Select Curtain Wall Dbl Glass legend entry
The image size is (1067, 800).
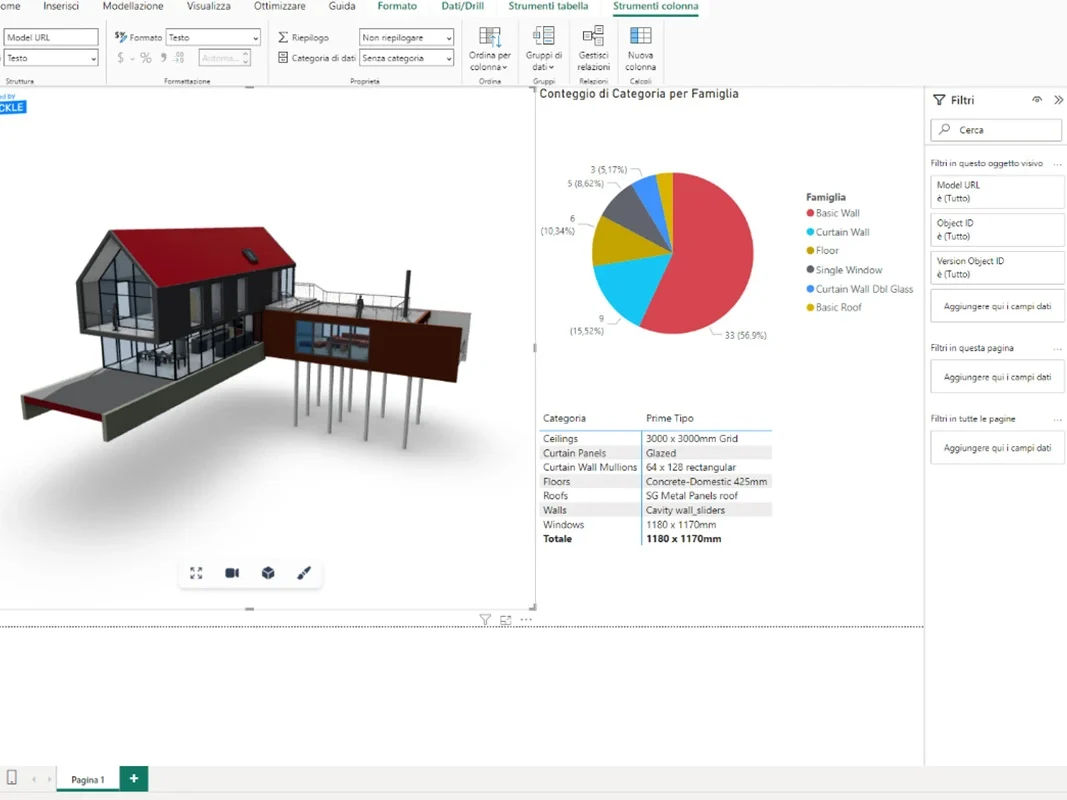[859, 289]
